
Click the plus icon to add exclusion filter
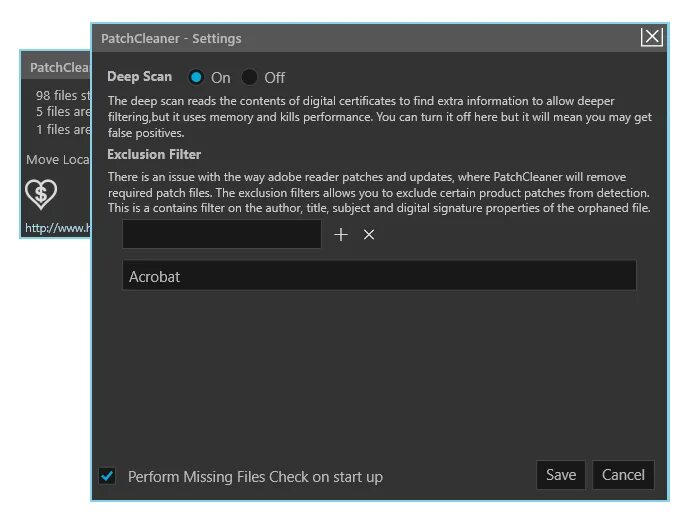pos(341,235)
